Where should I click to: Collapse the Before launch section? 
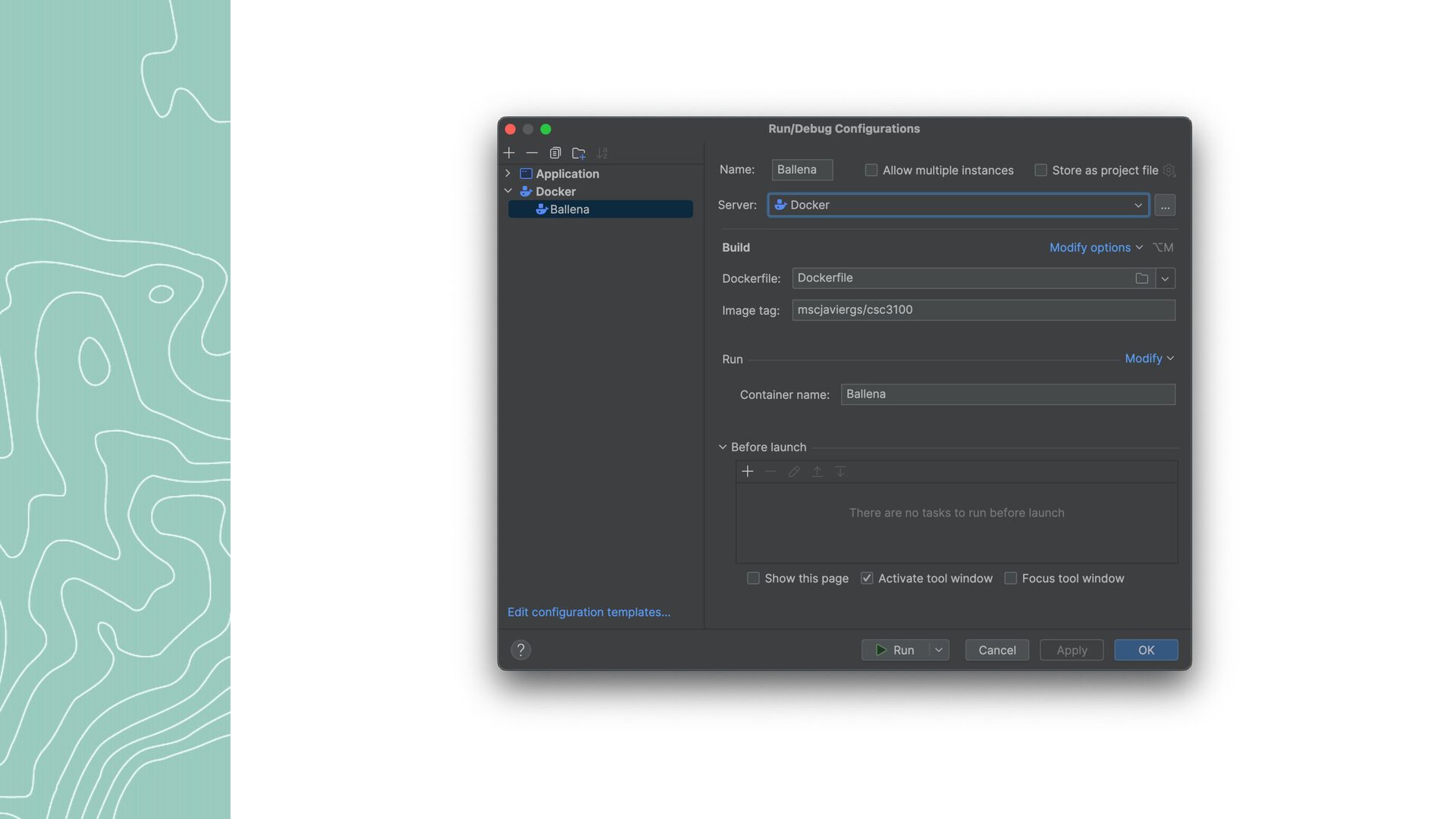(x=723, y=447)
